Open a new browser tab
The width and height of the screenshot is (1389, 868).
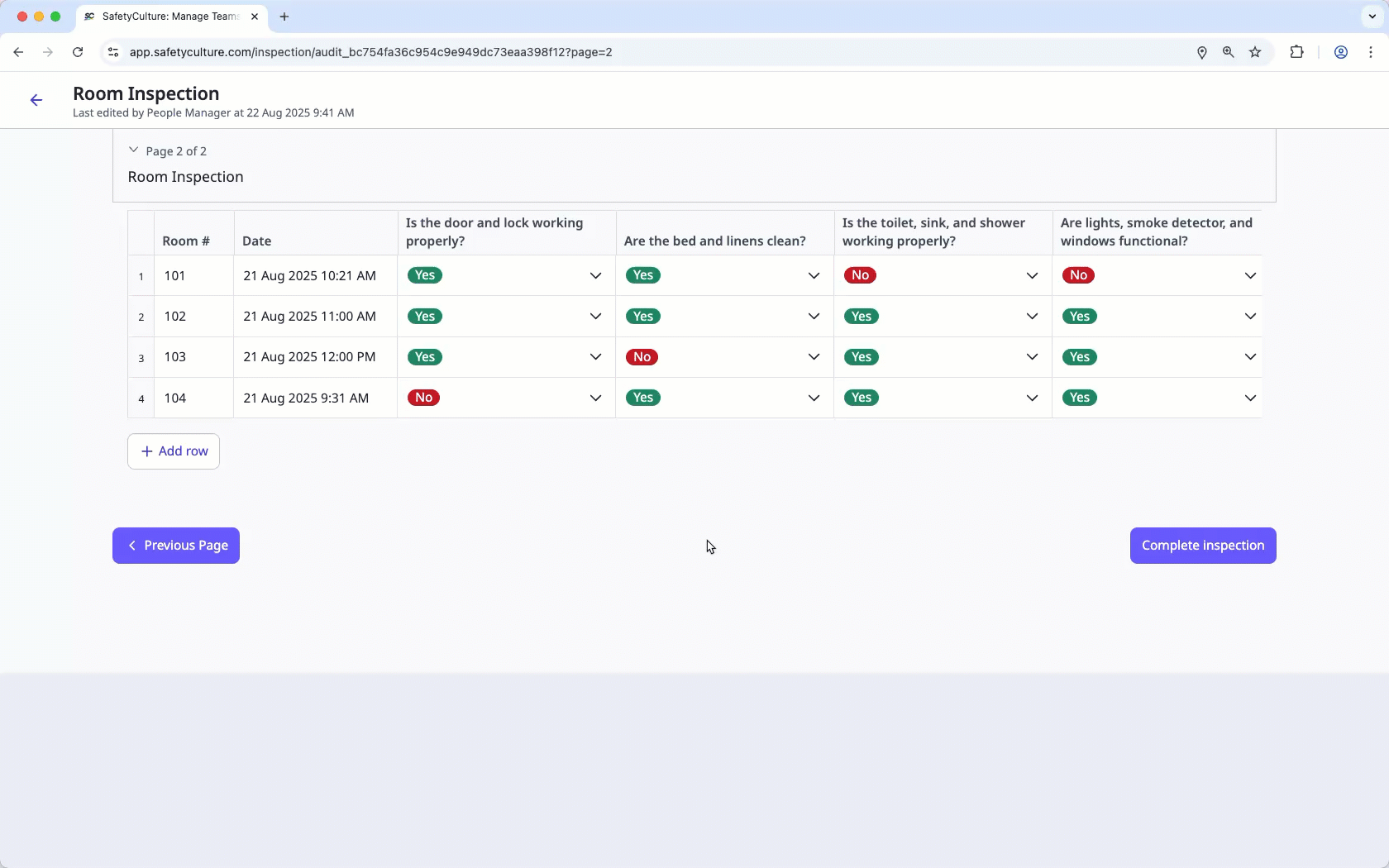point(284,17)
